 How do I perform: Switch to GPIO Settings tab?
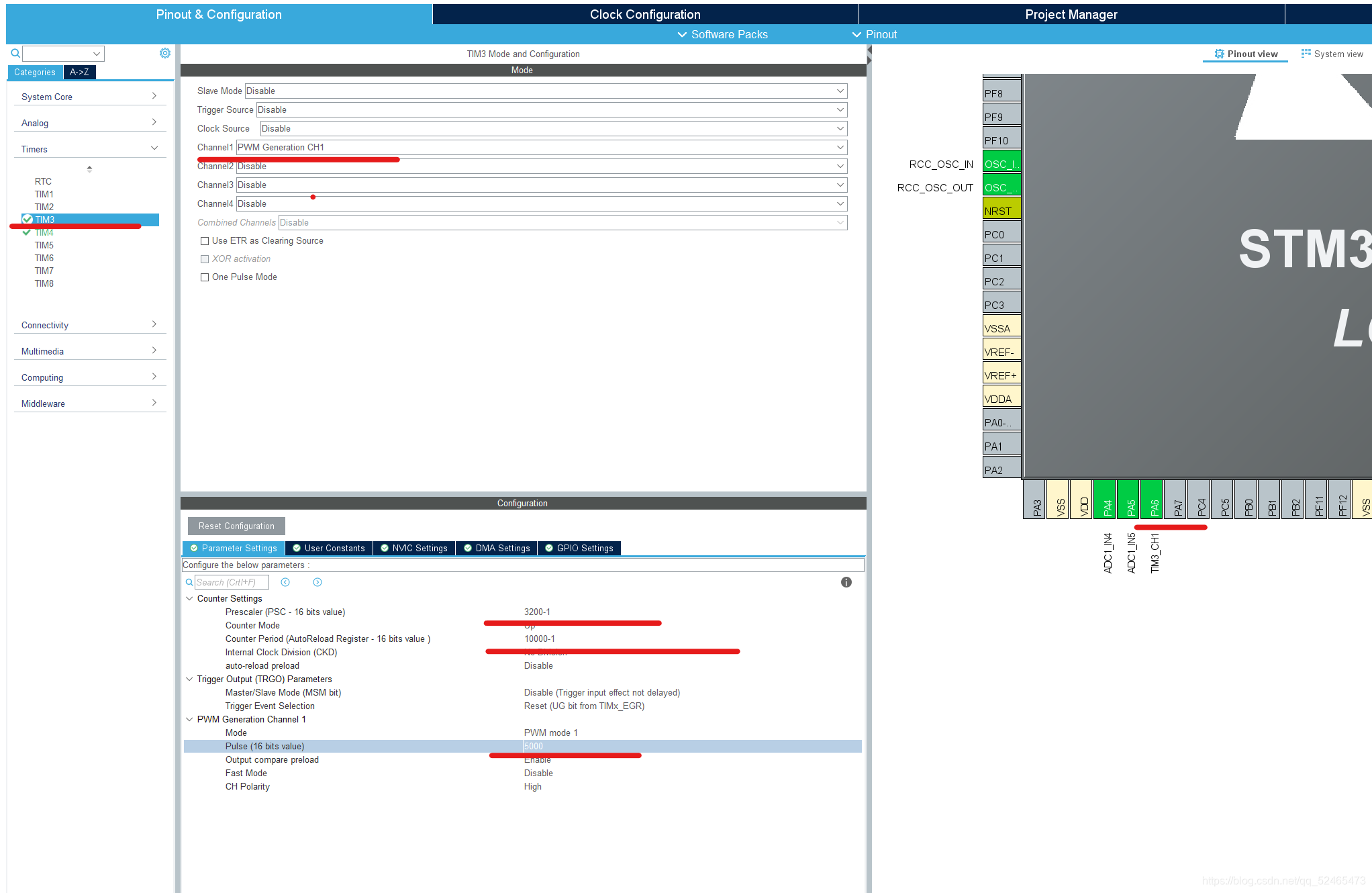579,548
